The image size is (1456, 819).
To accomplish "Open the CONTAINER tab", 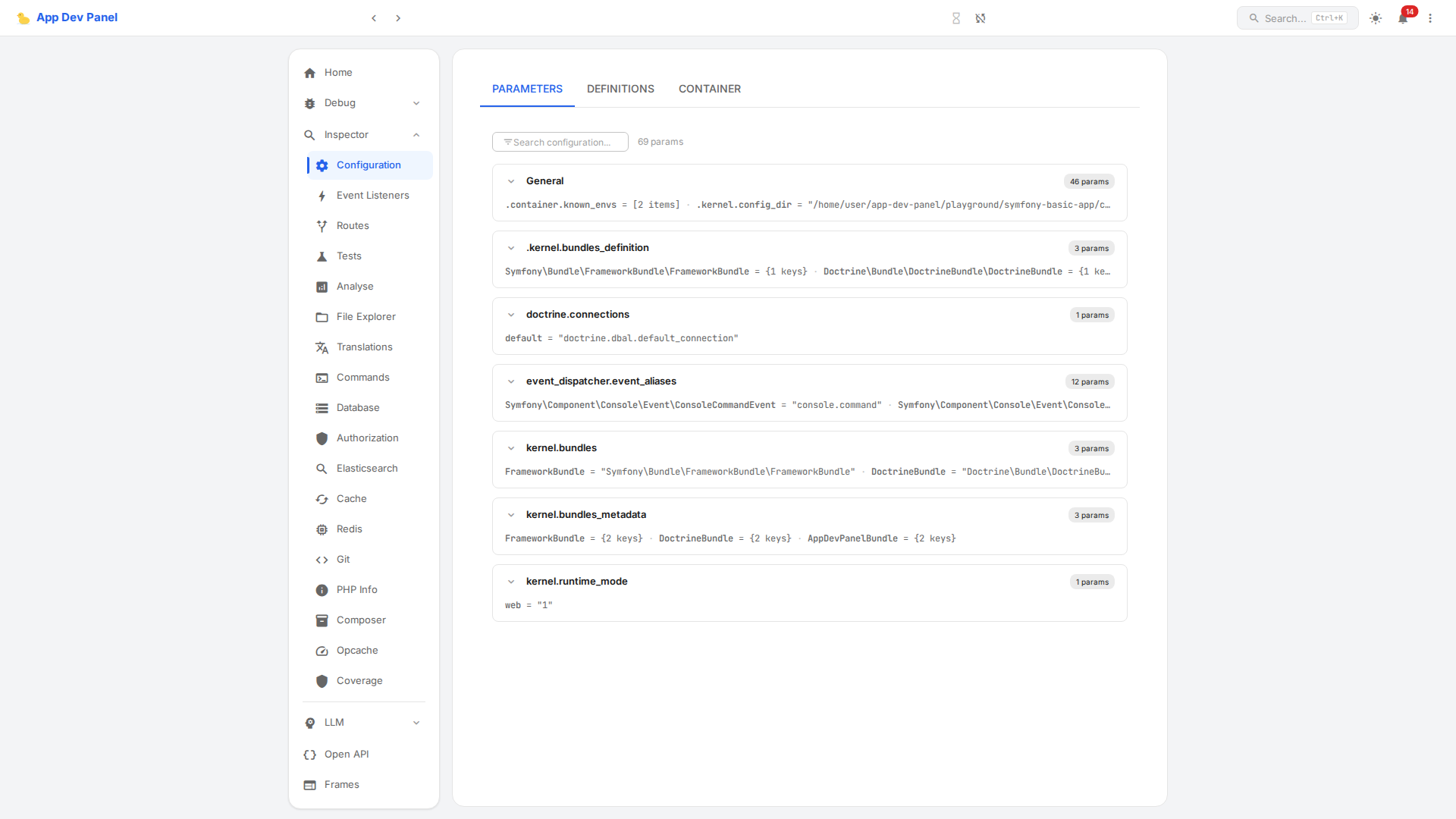I will coord(710,89).
